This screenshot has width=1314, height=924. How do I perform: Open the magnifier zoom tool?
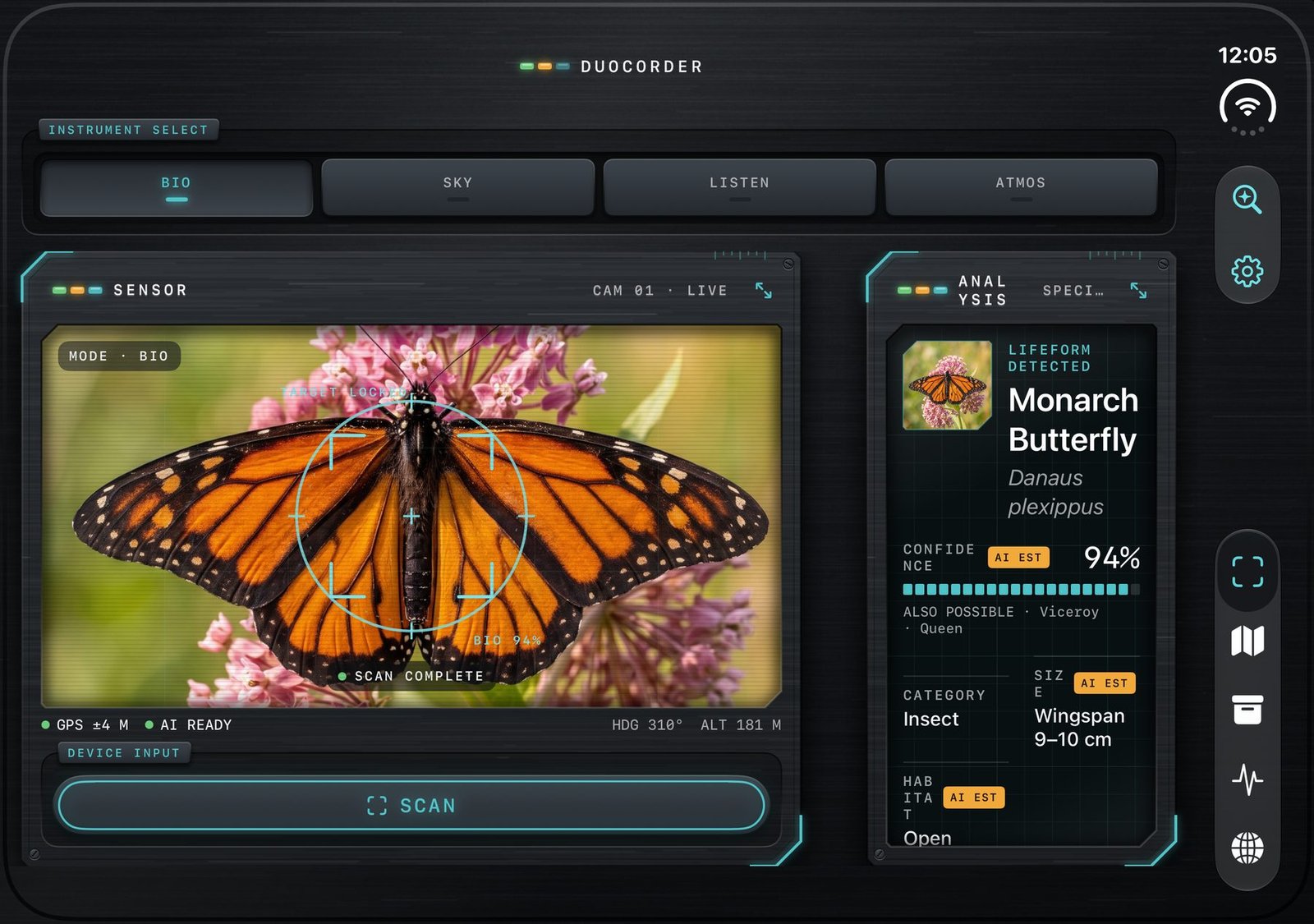pyautogui.click(x=1247, y=200)
